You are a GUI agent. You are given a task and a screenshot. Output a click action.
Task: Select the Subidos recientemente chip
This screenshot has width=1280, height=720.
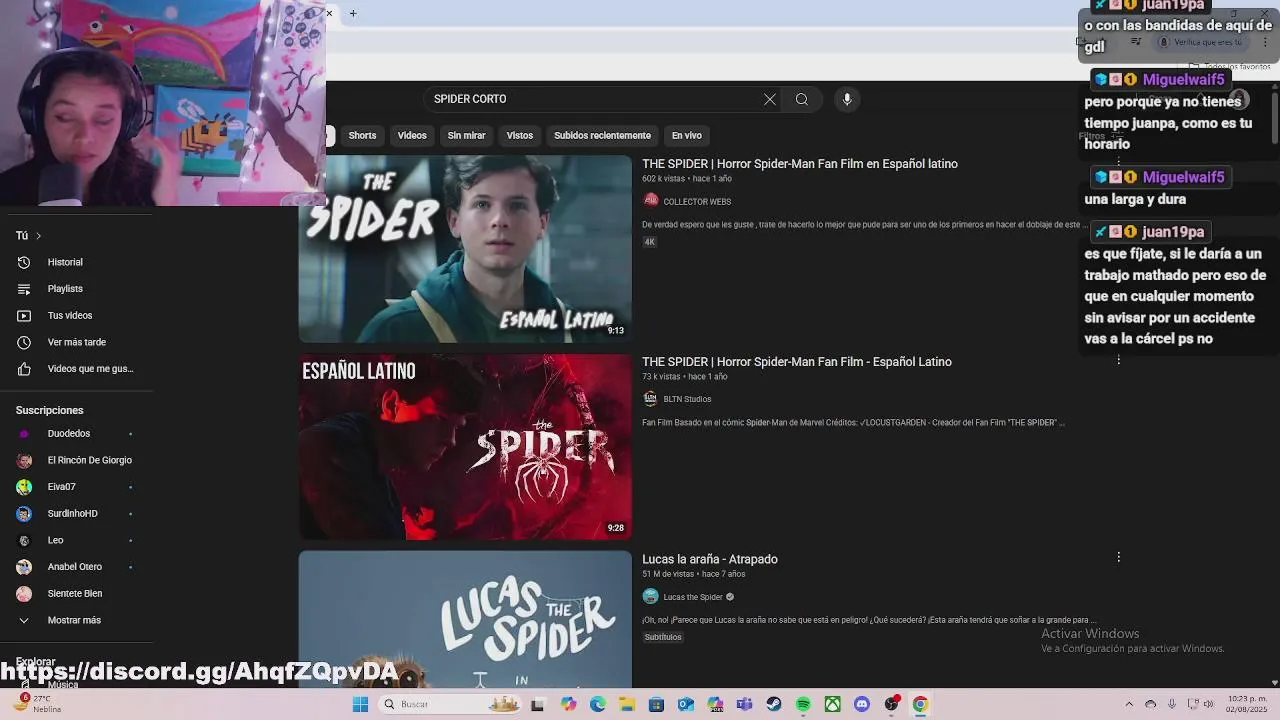click(602, 135)
